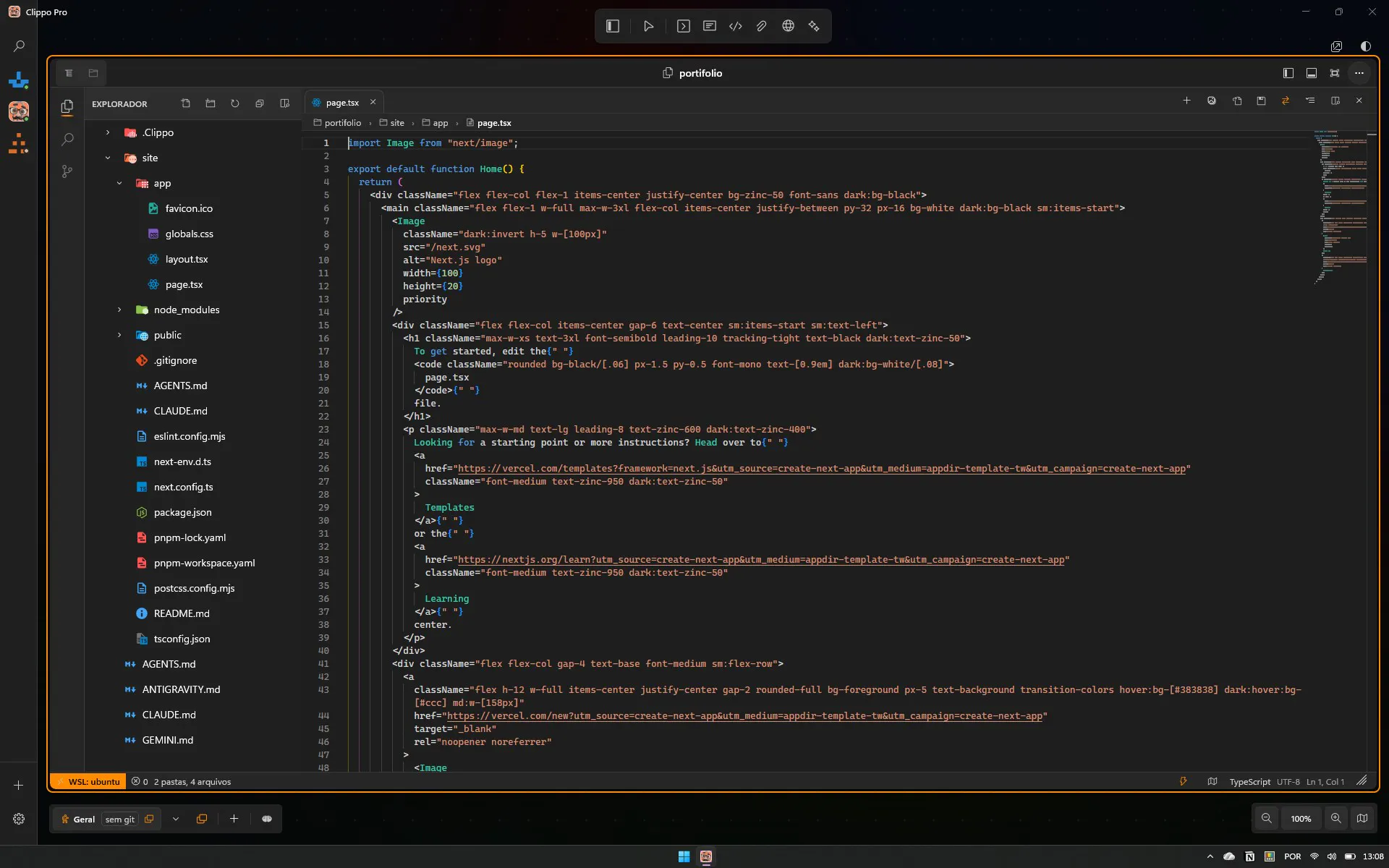The height and width of the screenshot is (868, 1389).
Task: Open the code brackets tool in top toolbar
Action: tap(736, 26)
